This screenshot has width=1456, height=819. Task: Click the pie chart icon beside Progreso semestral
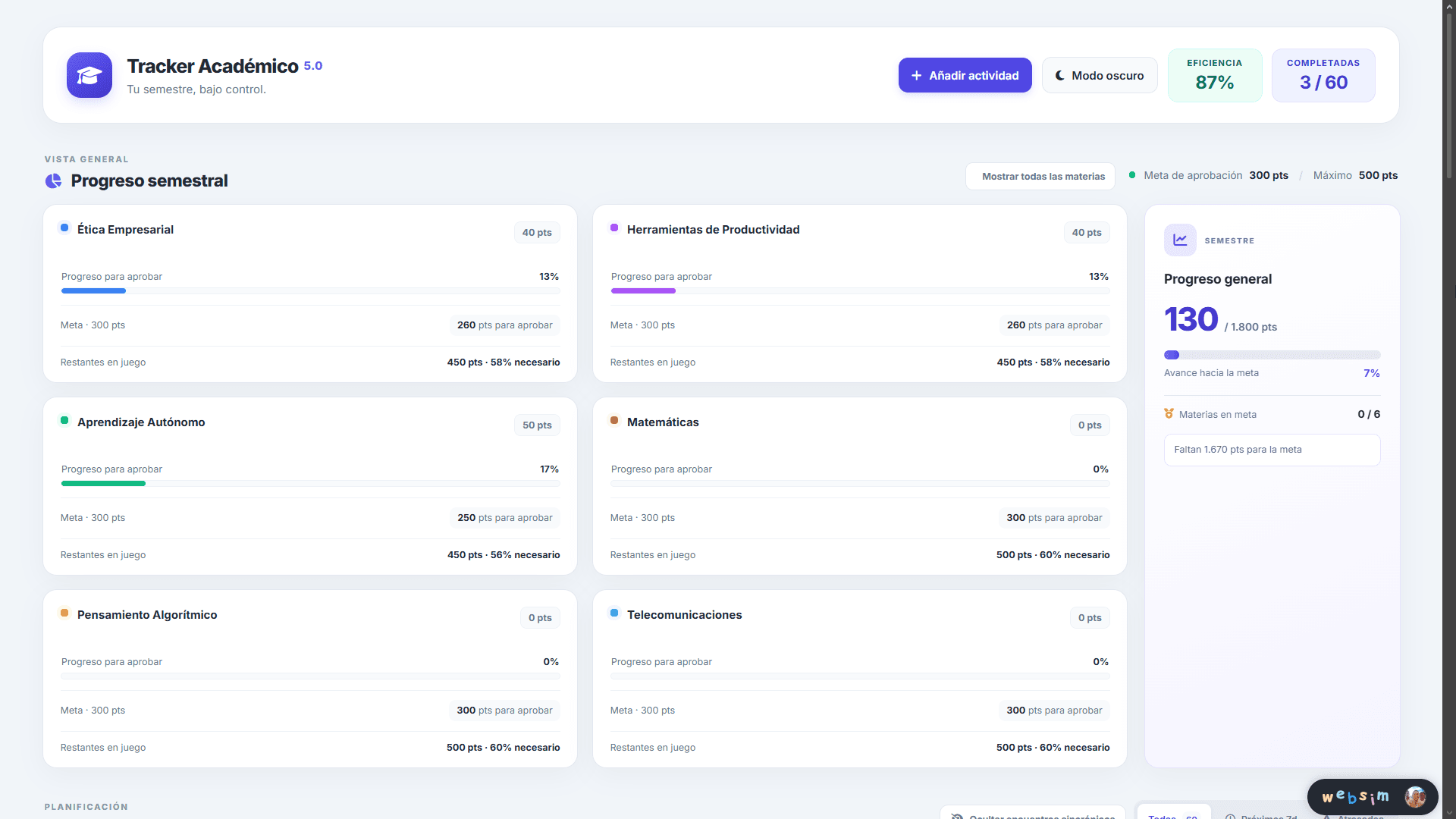[53, 180]
